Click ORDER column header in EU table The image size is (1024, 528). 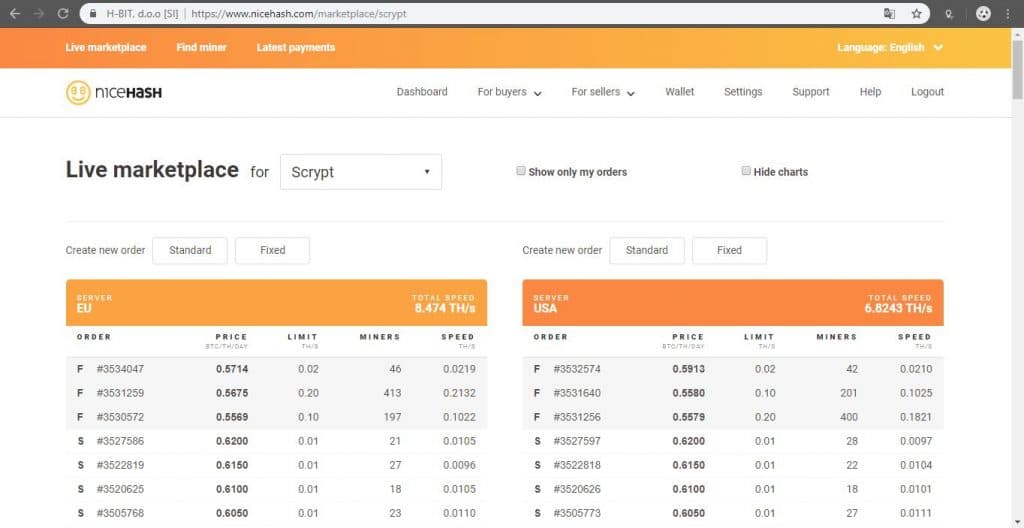point(94,337)
